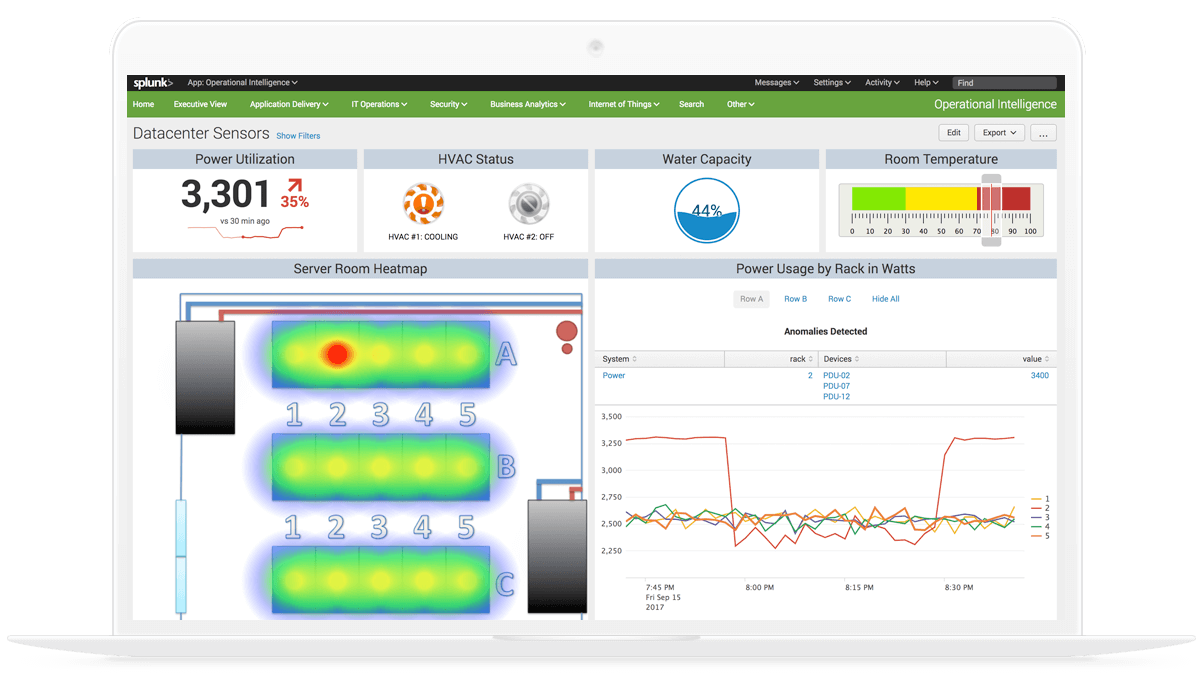
Task: Open the ellipsis more options button
Action: pyautogui.click(x=1043, y=133)
